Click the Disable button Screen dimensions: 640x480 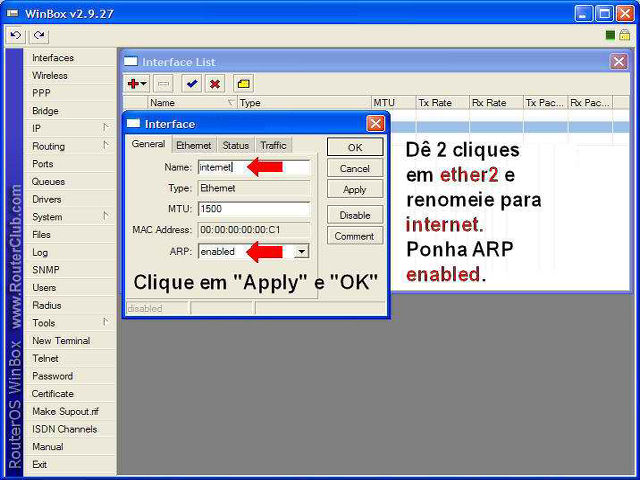click(x=355, y=215)
